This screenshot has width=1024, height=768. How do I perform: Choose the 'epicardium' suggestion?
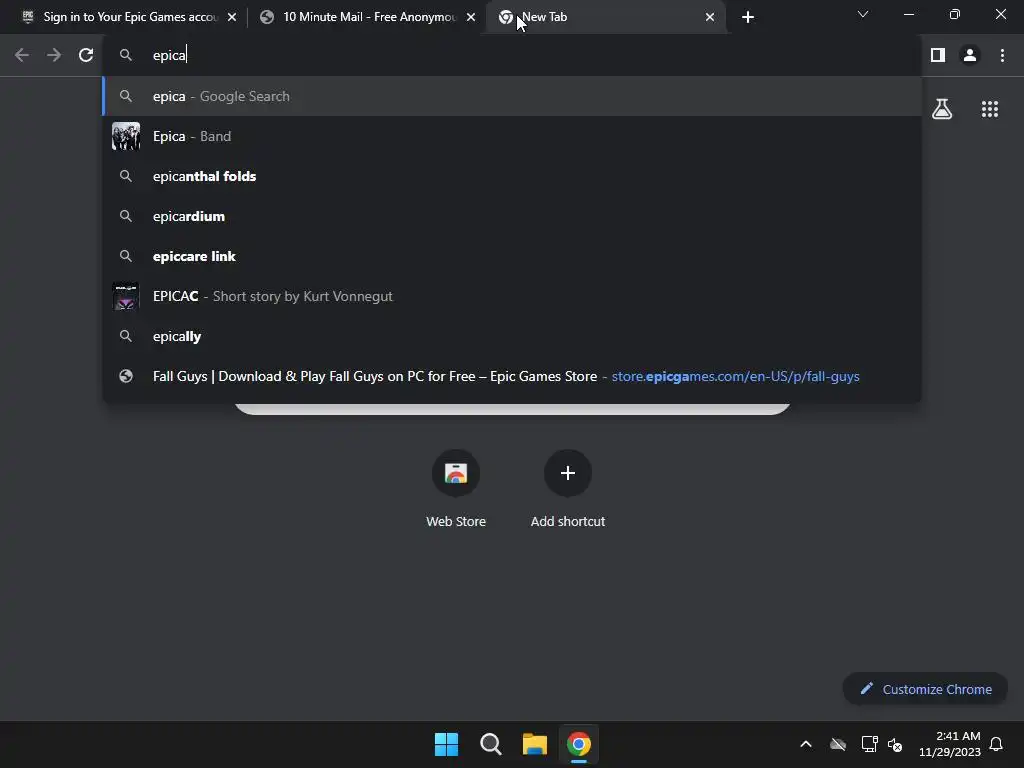tap(512, 216)
